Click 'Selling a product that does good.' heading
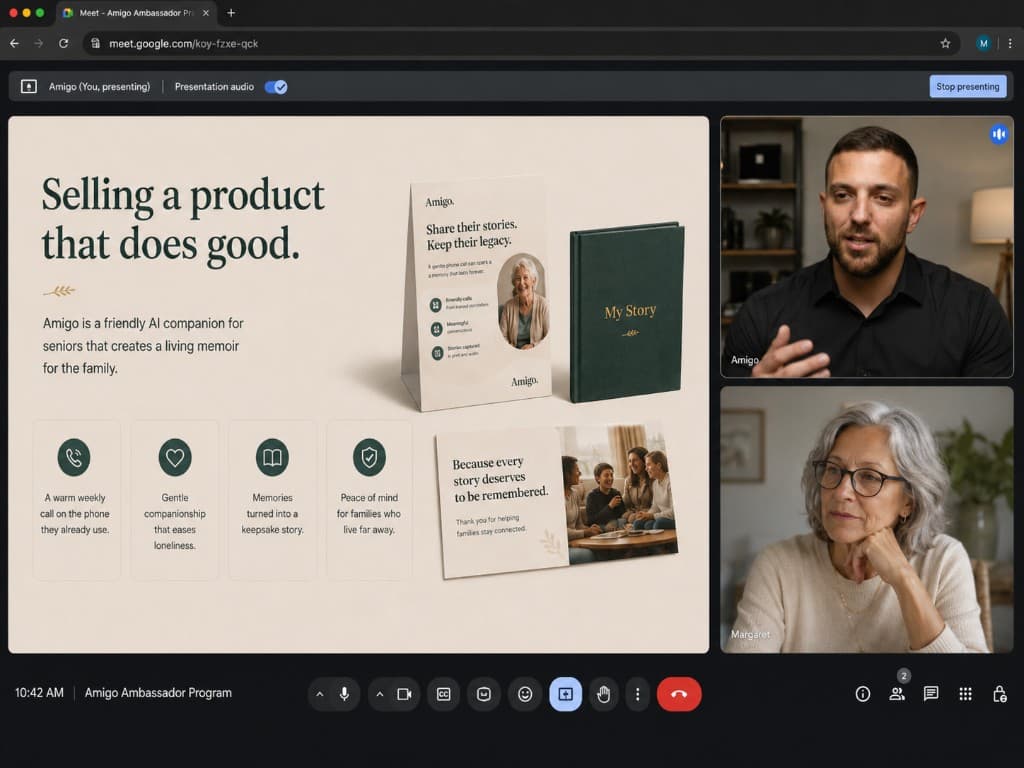The height and width of the screenshot is (768, 1024). pyautogui.click(x=182, y=220)
